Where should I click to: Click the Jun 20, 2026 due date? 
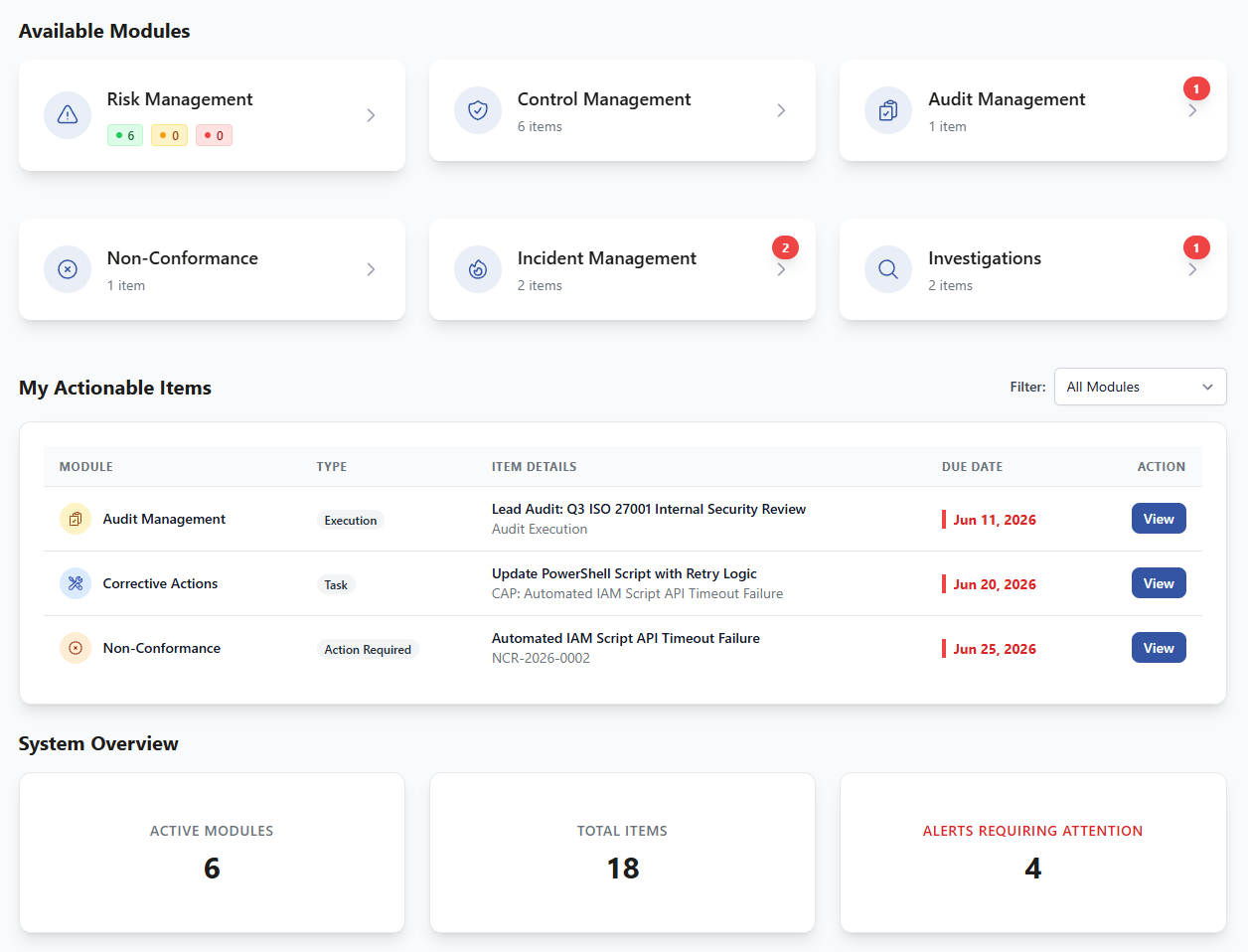tap(995, 584)
